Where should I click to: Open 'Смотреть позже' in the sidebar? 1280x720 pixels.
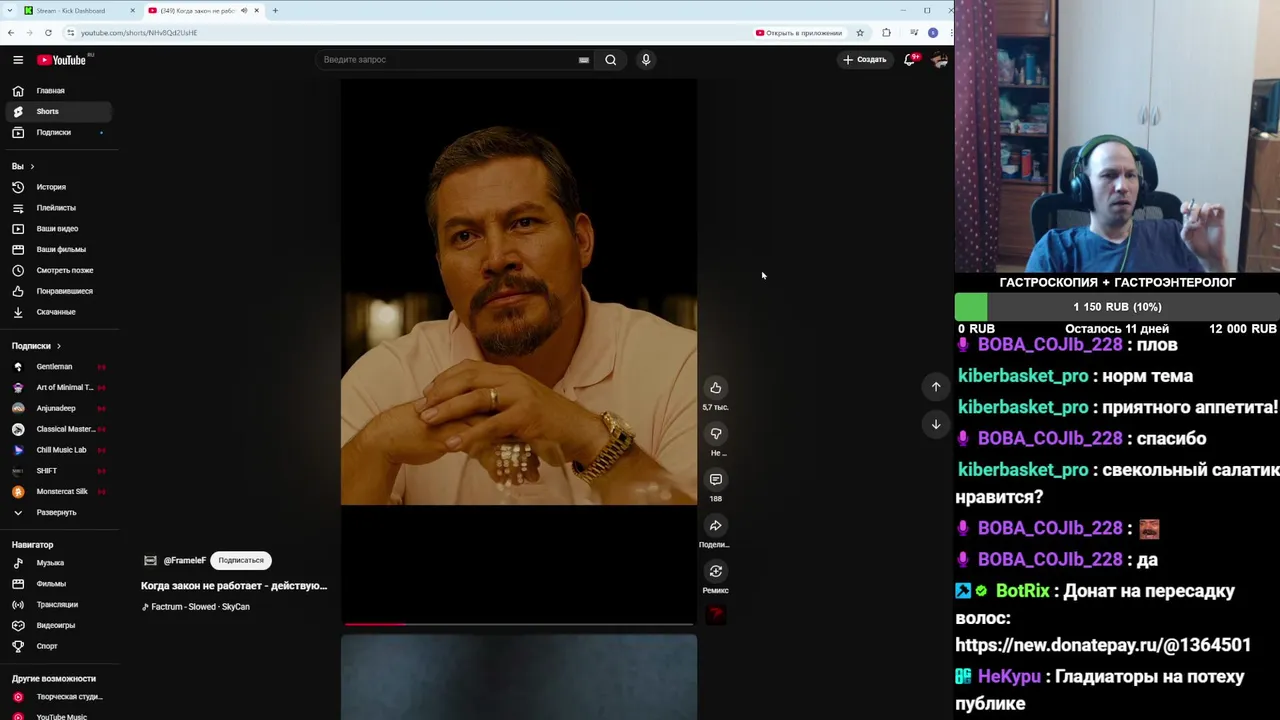58,270
